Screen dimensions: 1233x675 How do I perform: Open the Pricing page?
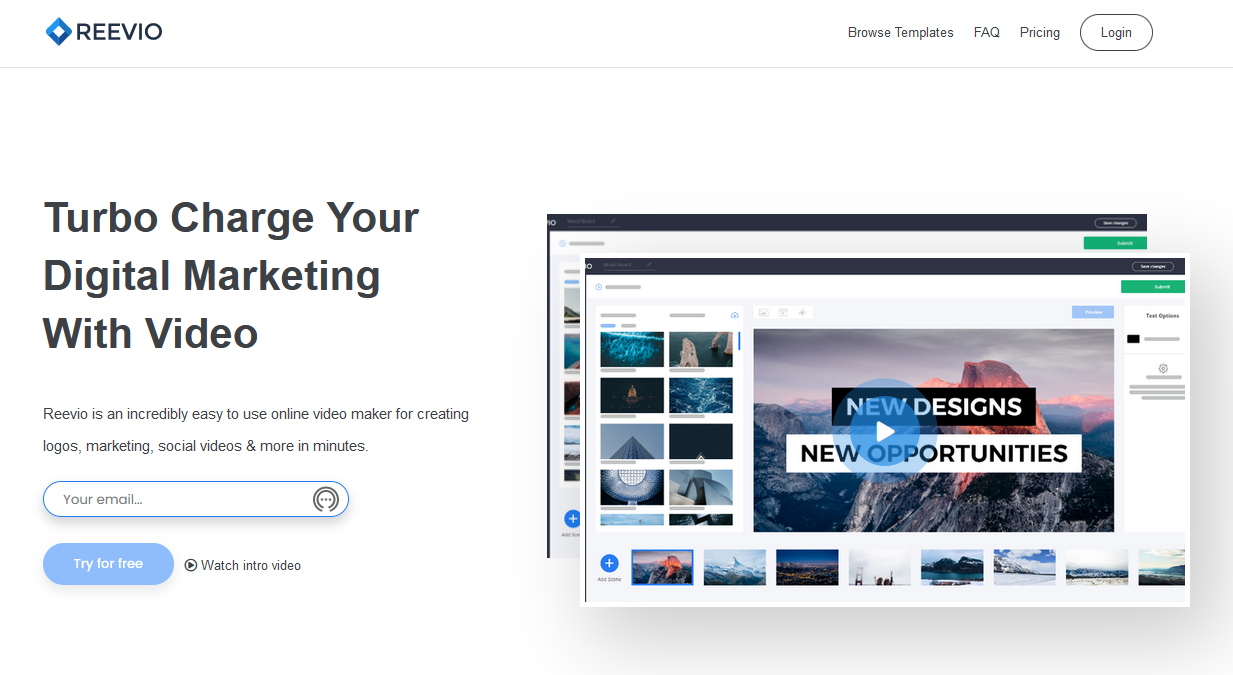tap(1039, 33)
